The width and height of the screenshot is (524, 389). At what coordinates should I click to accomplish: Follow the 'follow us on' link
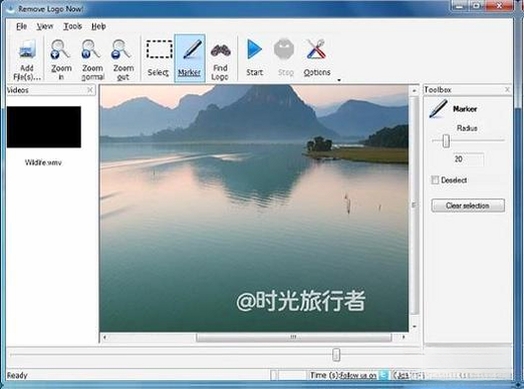click(x=358, y=375)
